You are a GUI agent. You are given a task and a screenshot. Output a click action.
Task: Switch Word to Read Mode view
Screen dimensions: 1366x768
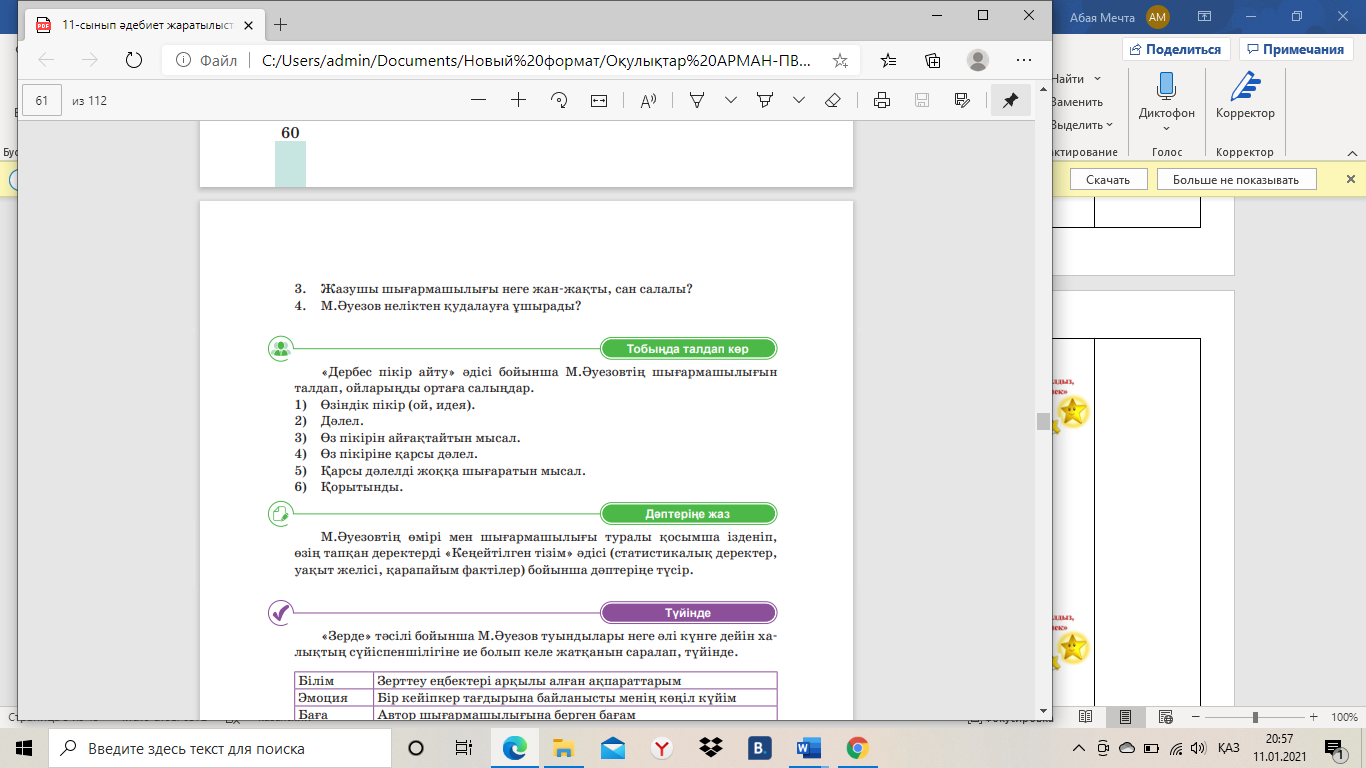1085,717
